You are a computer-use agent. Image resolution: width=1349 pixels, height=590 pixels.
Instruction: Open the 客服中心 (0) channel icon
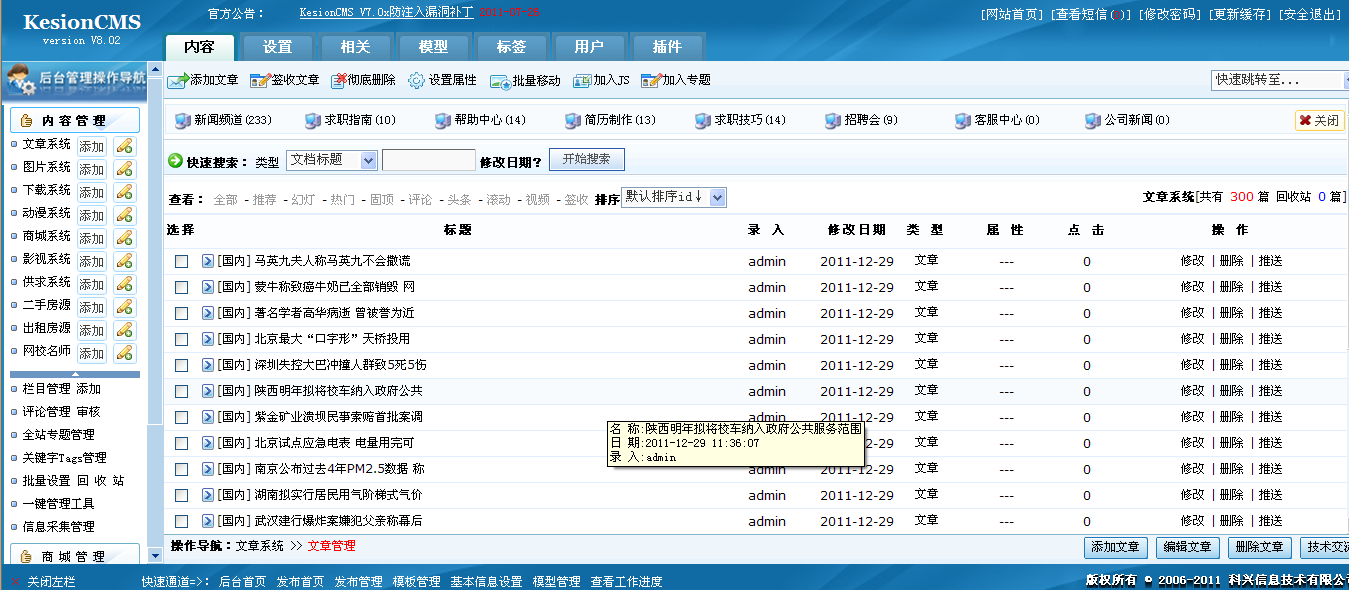(963, 120)
